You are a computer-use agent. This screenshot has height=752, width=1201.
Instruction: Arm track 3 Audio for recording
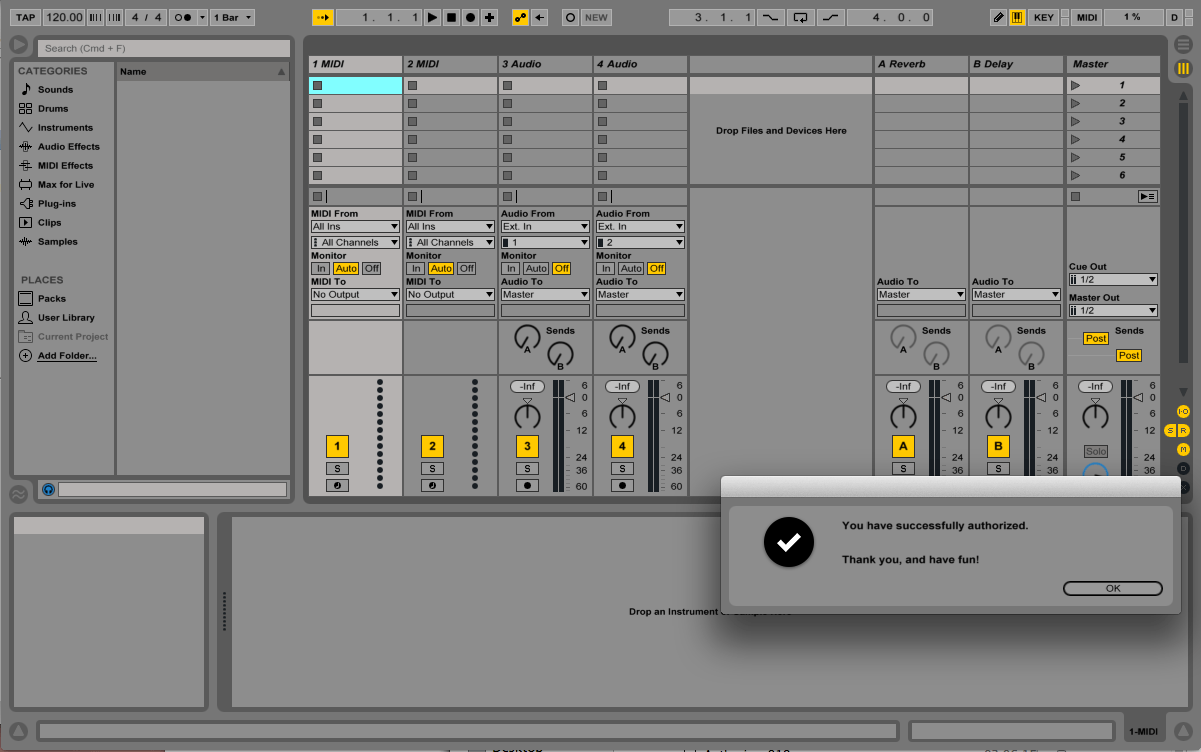(528, 485)
